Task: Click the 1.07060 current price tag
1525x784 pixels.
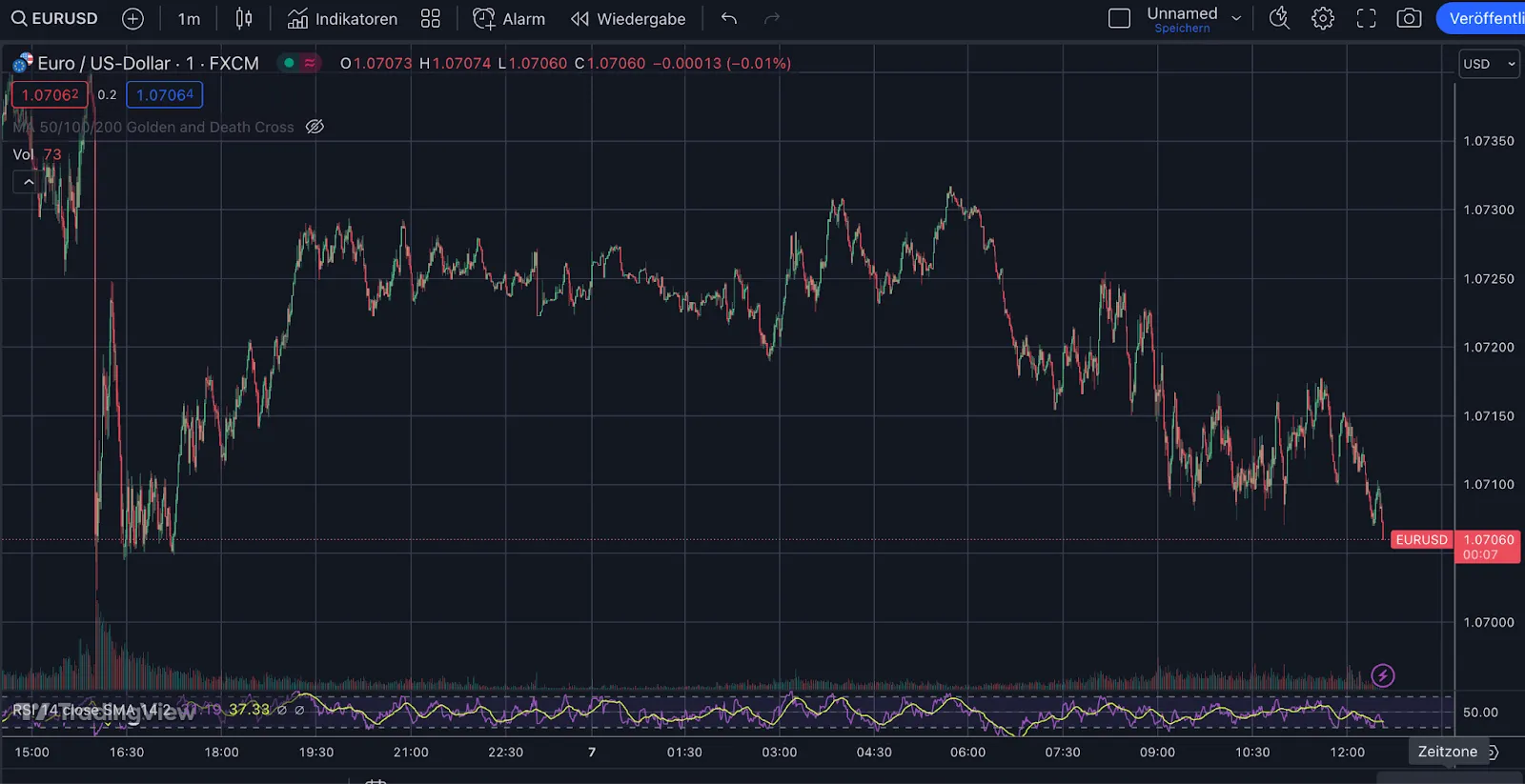Action: (x=1488, y=547)
